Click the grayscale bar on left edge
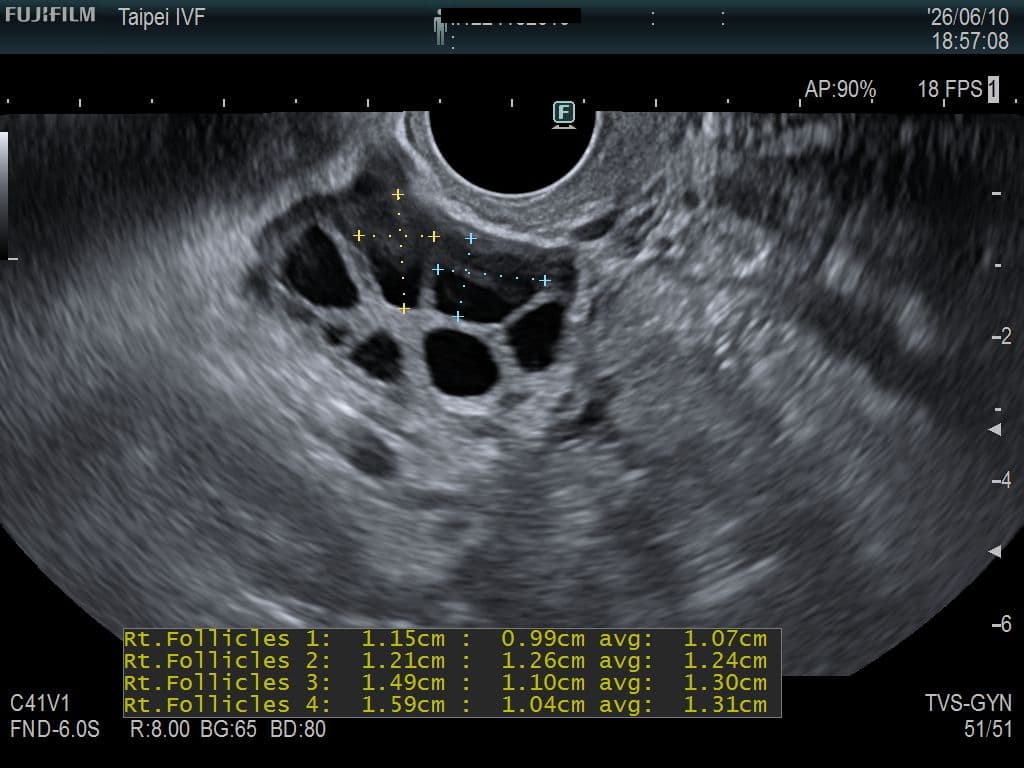The width and height of the screenshot is (1024, 768). click(x=4, y=195)
